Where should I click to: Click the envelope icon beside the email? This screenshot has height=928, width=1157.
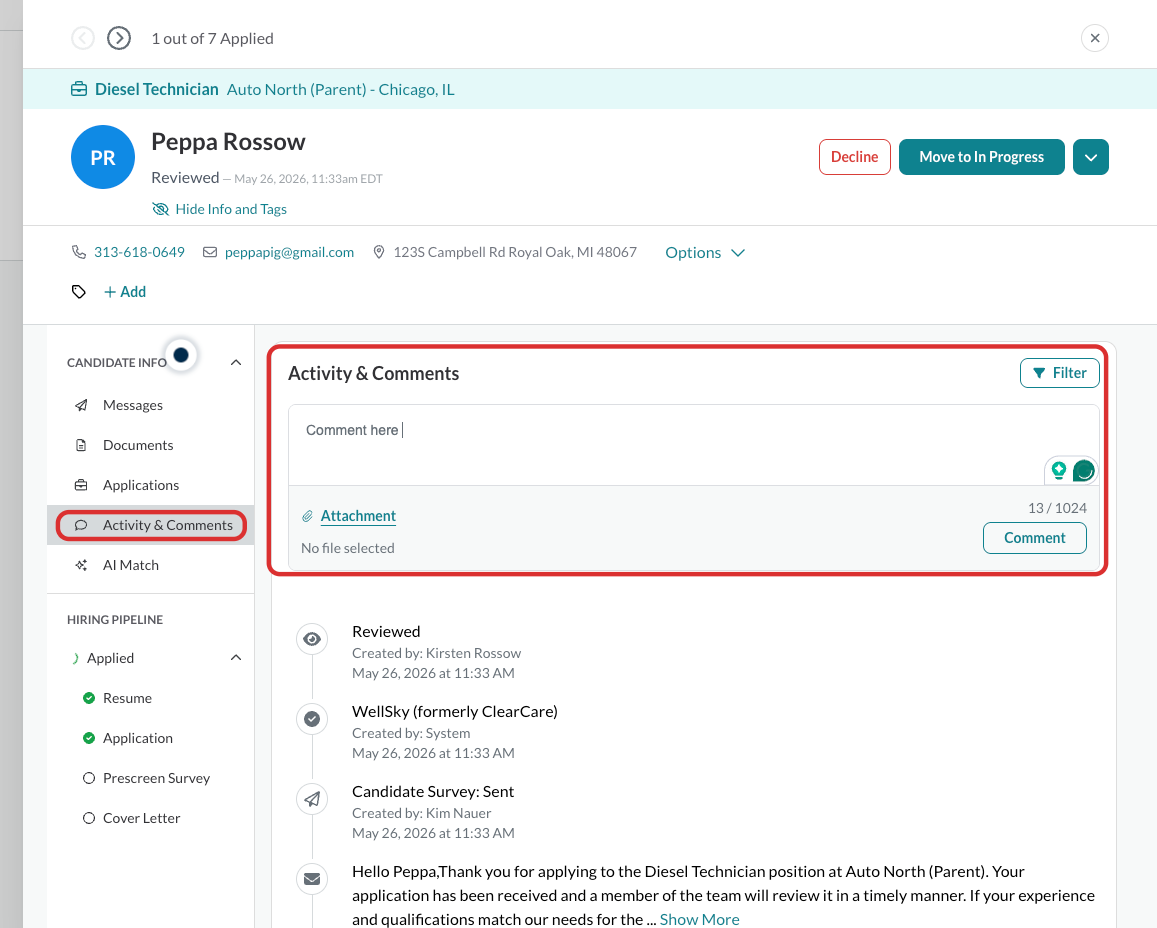(210, 252)
